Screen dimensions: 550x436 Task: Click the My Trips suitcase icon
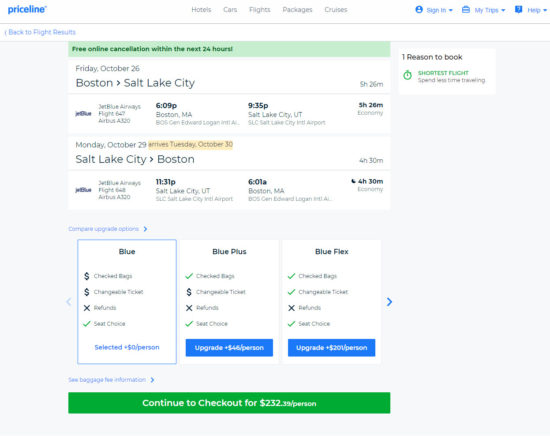pyautogui.click(x=466, y=9)
